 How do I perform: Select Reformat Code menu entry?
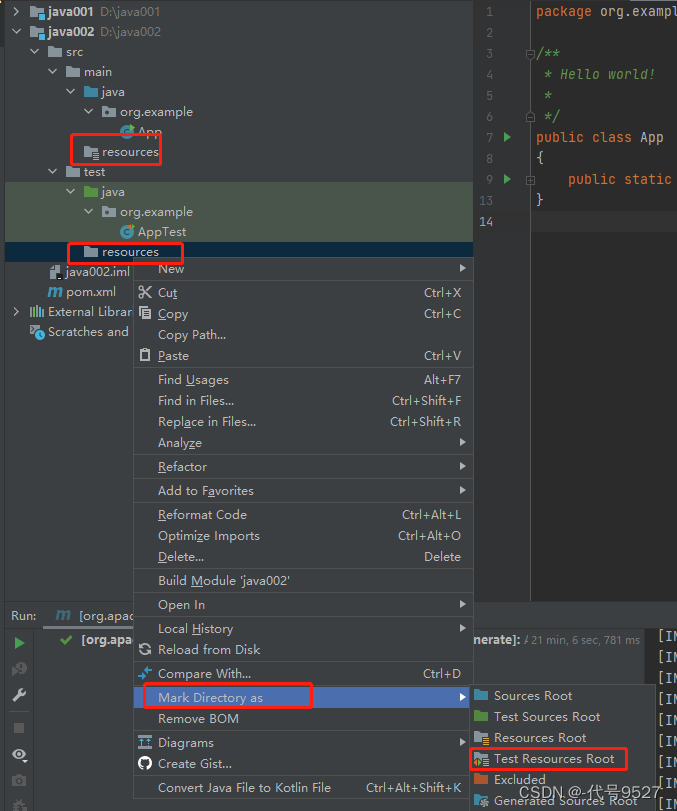[202, 515]
